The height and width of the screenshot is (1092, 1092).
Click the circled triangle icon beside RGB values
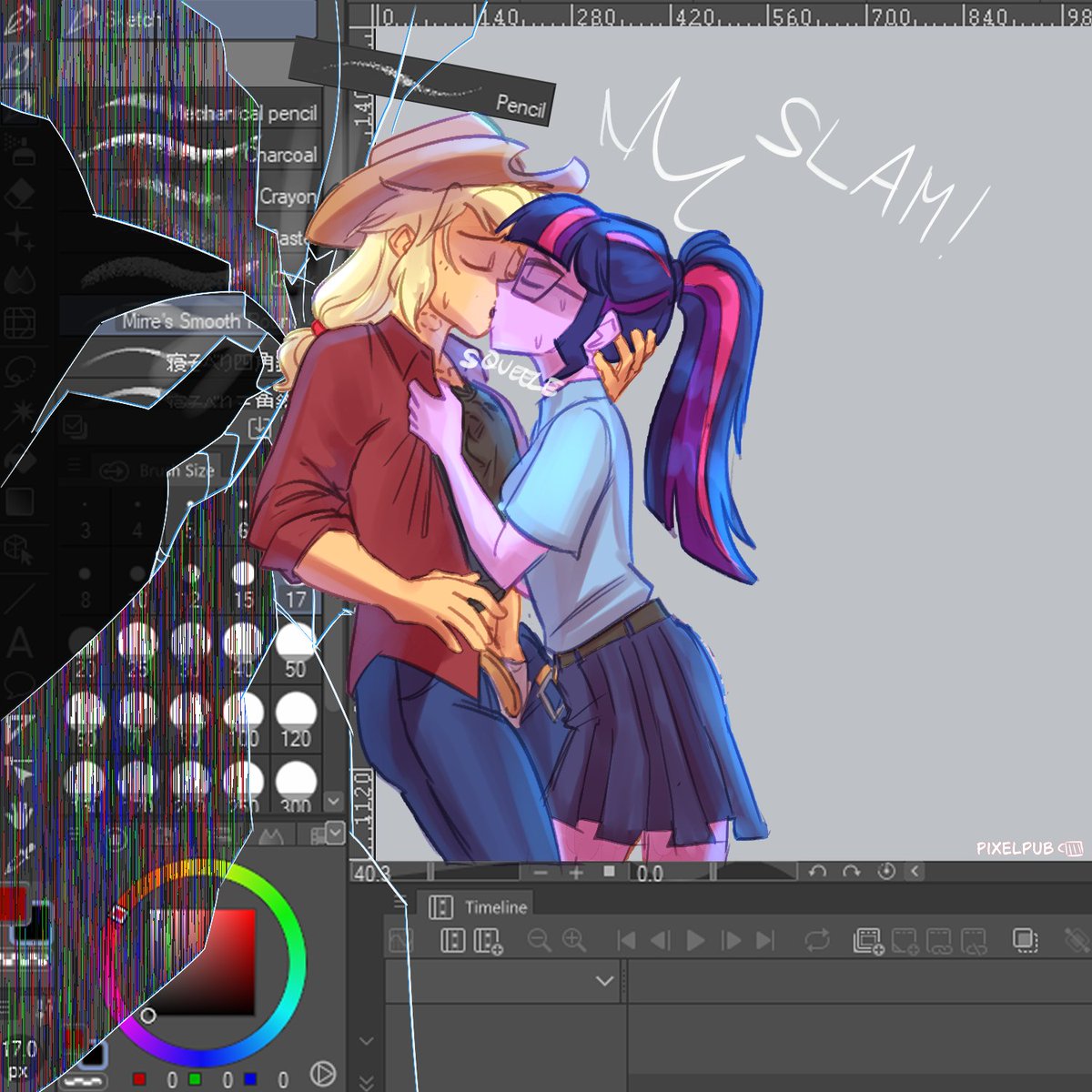pos(321,1074)
